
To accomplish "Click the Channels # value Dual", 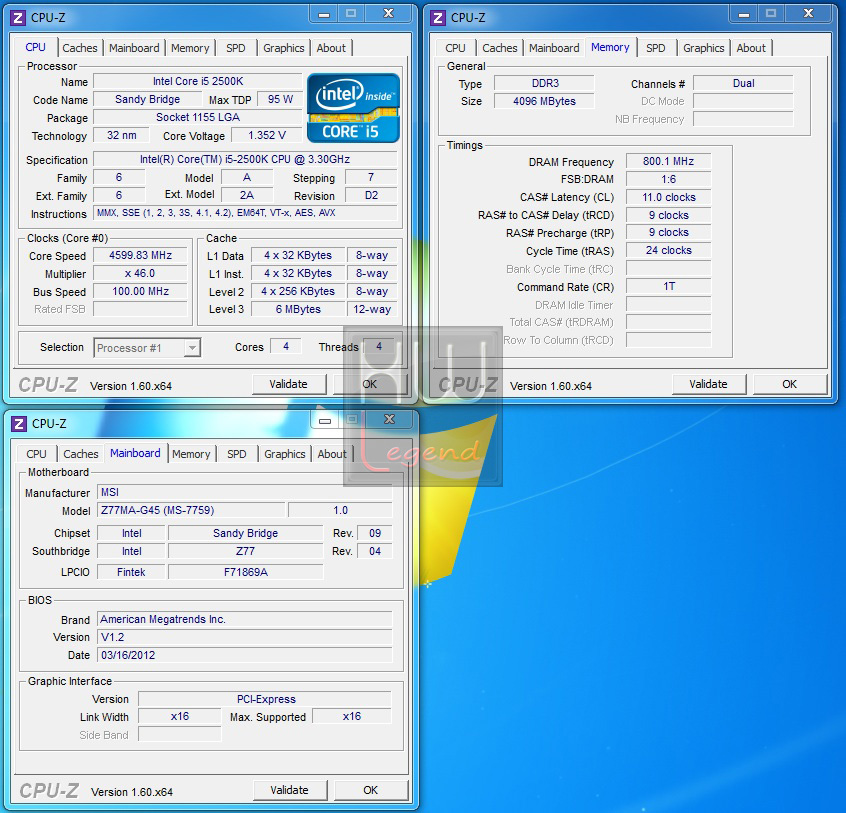I will coord(743,83).
